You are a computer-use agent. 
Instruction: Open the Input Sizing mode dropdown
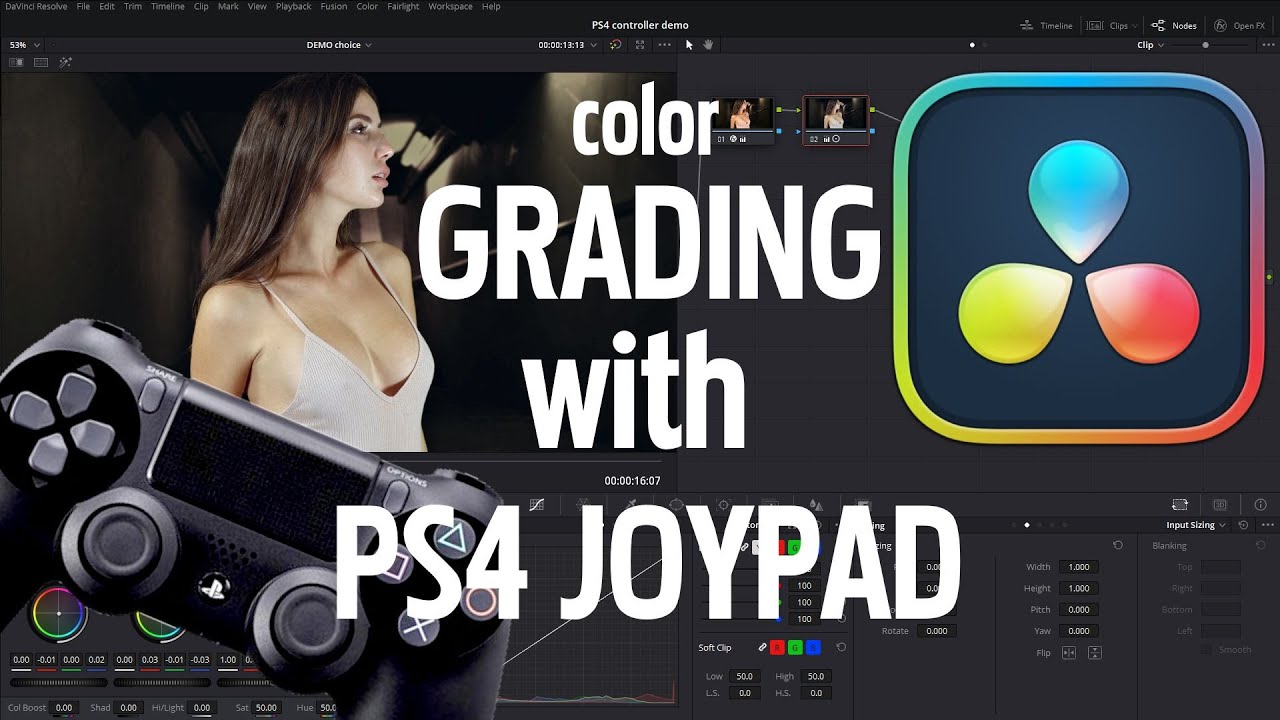coord(1196,525)
